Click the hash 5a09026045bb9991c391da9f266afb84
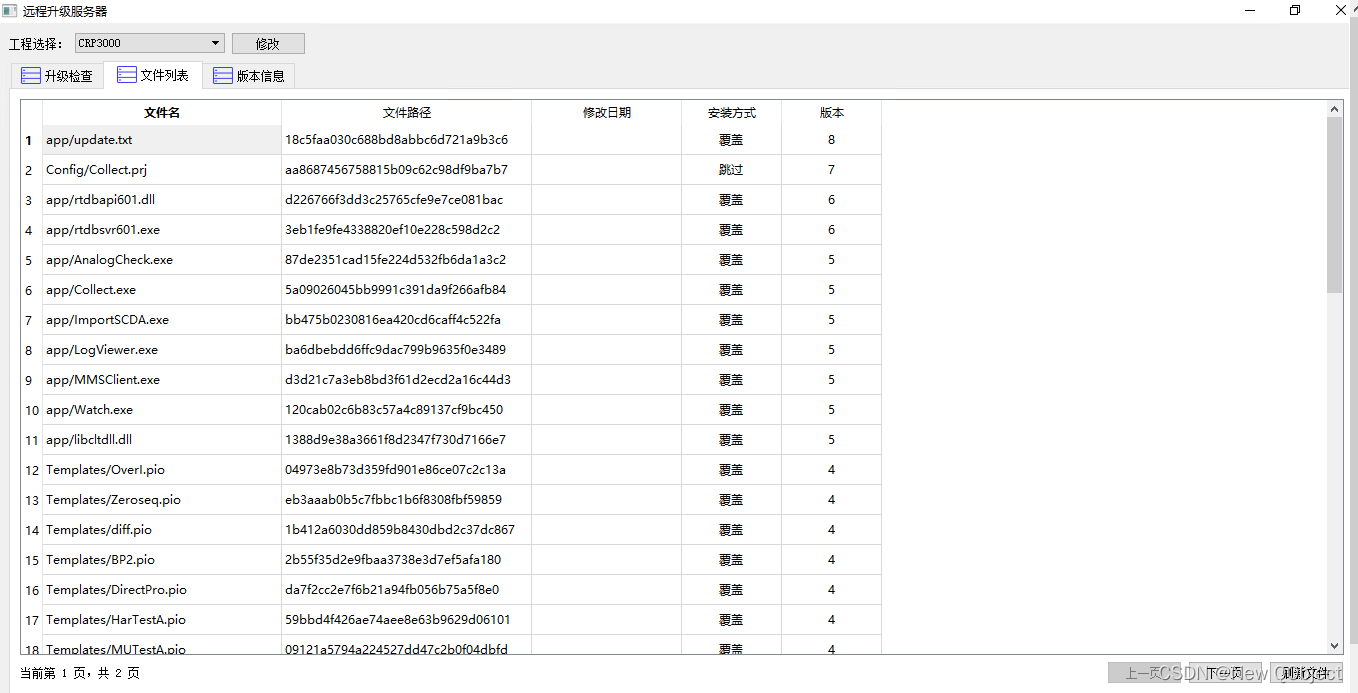 pos(395,290)
